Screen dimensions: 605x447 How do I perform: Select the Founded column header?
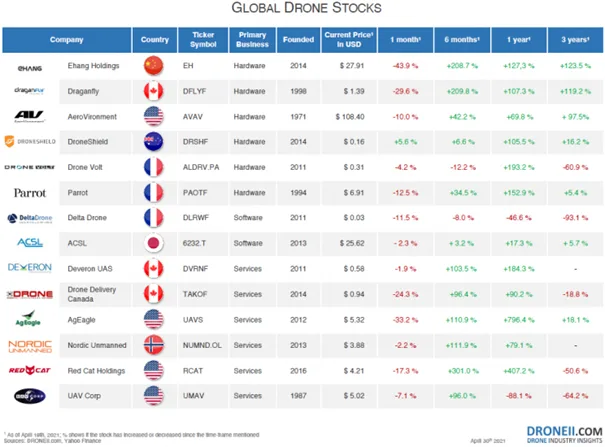point(296,39)
